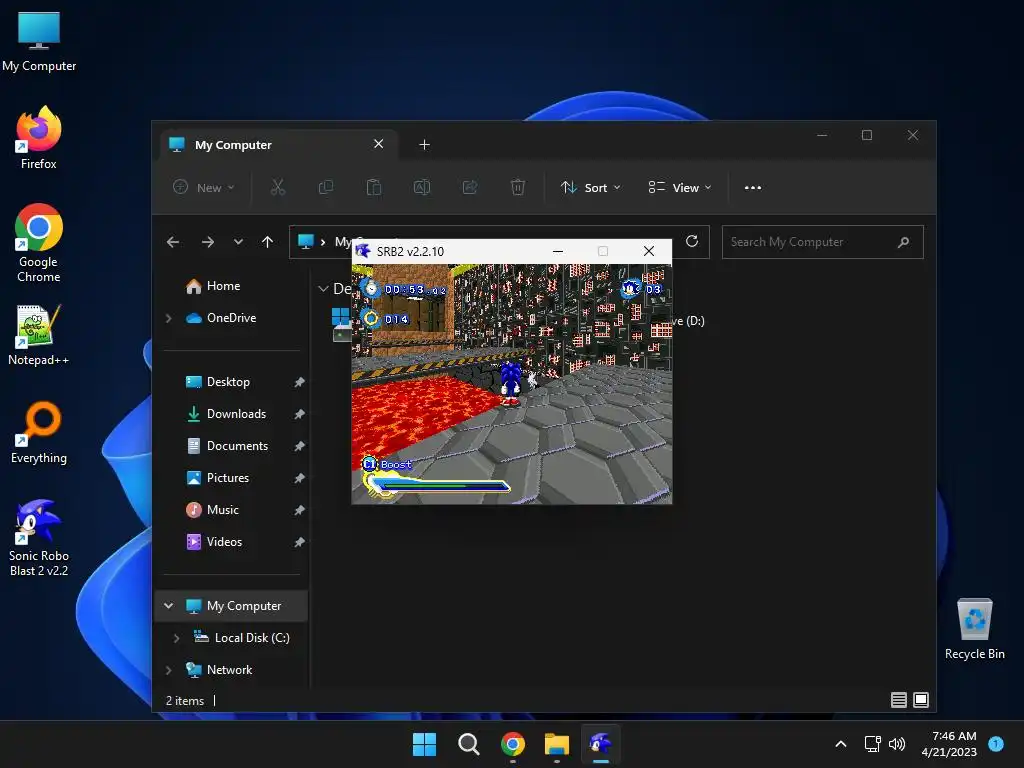Switch to File Explorer on the taskbar
This screenshot has width=1024, height=768.
point(557,744)
